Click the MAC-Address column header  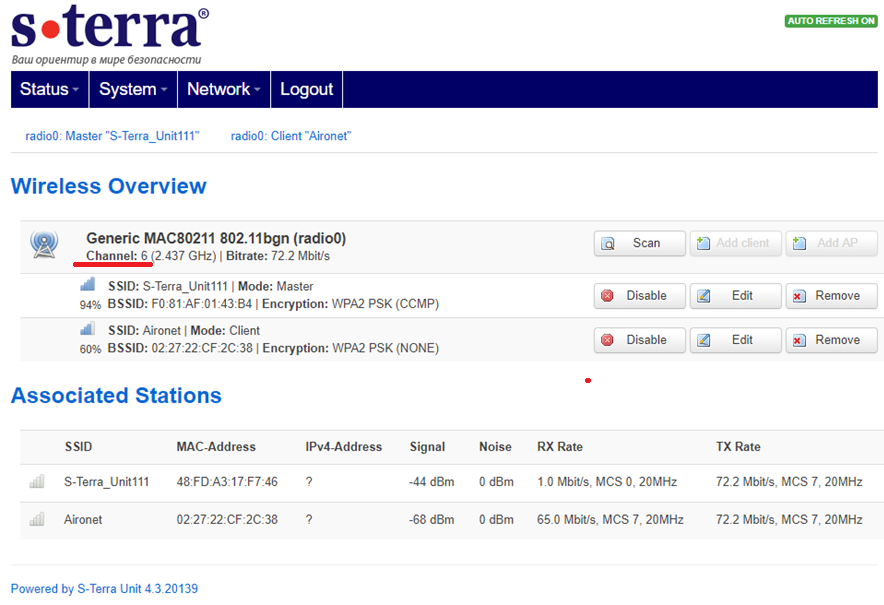[x=216, y=447]
